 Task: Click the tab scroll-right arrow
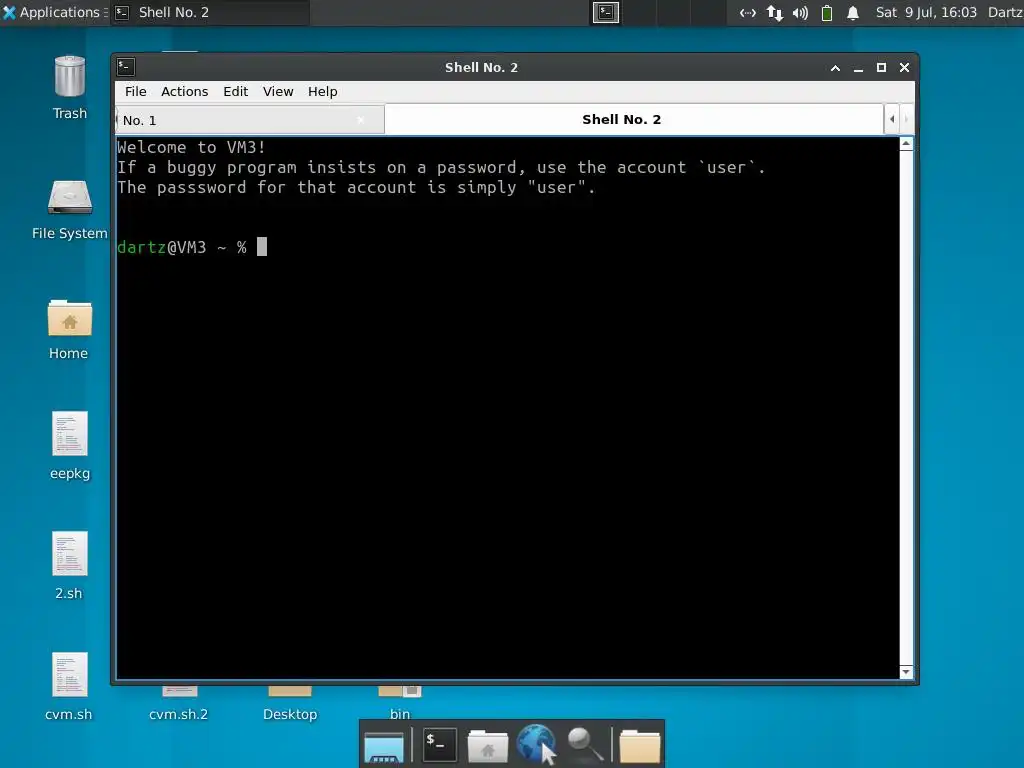tap(906, 120)
